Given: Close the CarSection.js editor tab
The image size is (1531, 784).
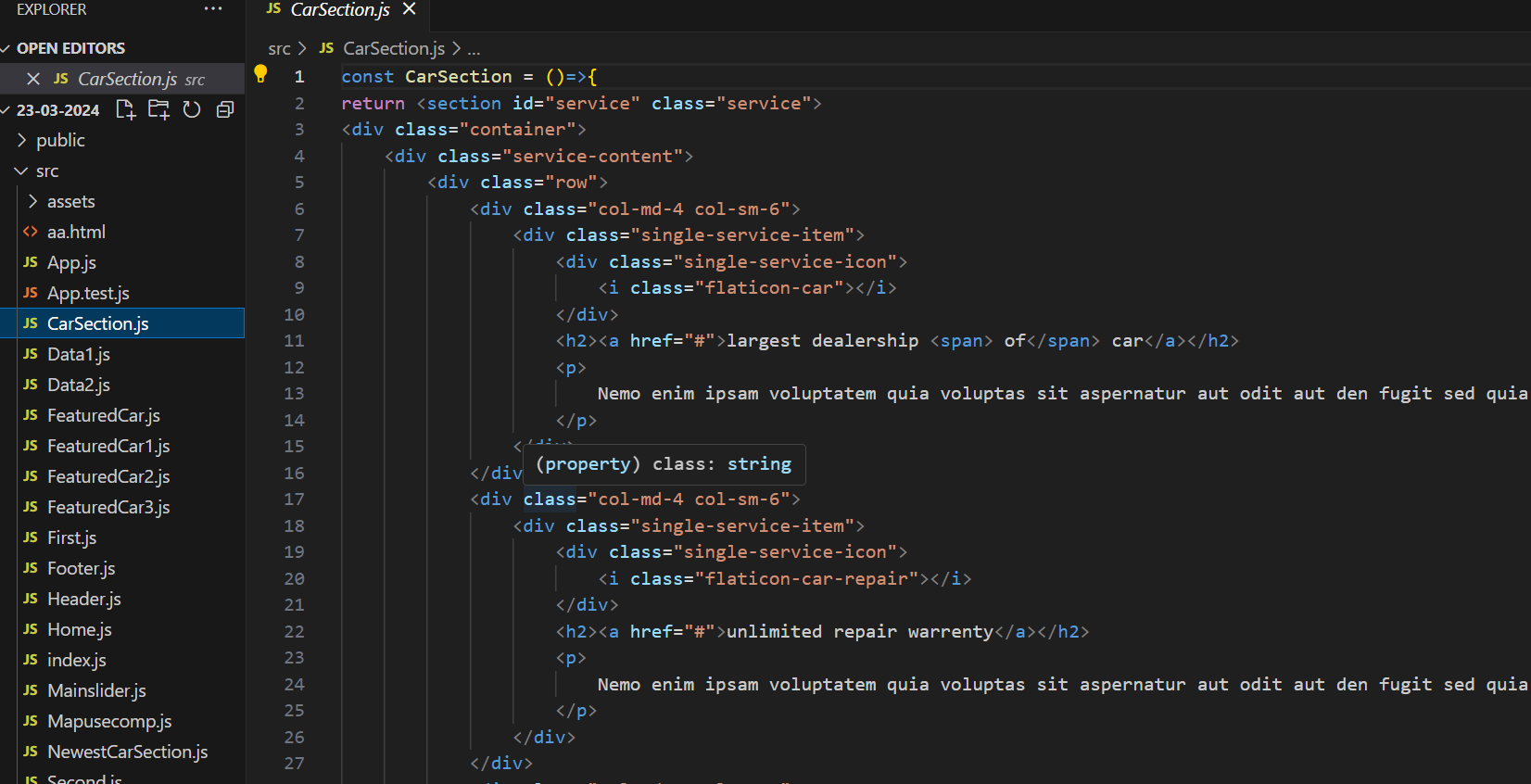Looking at the screenshot, I should click(x=410, y=9).
